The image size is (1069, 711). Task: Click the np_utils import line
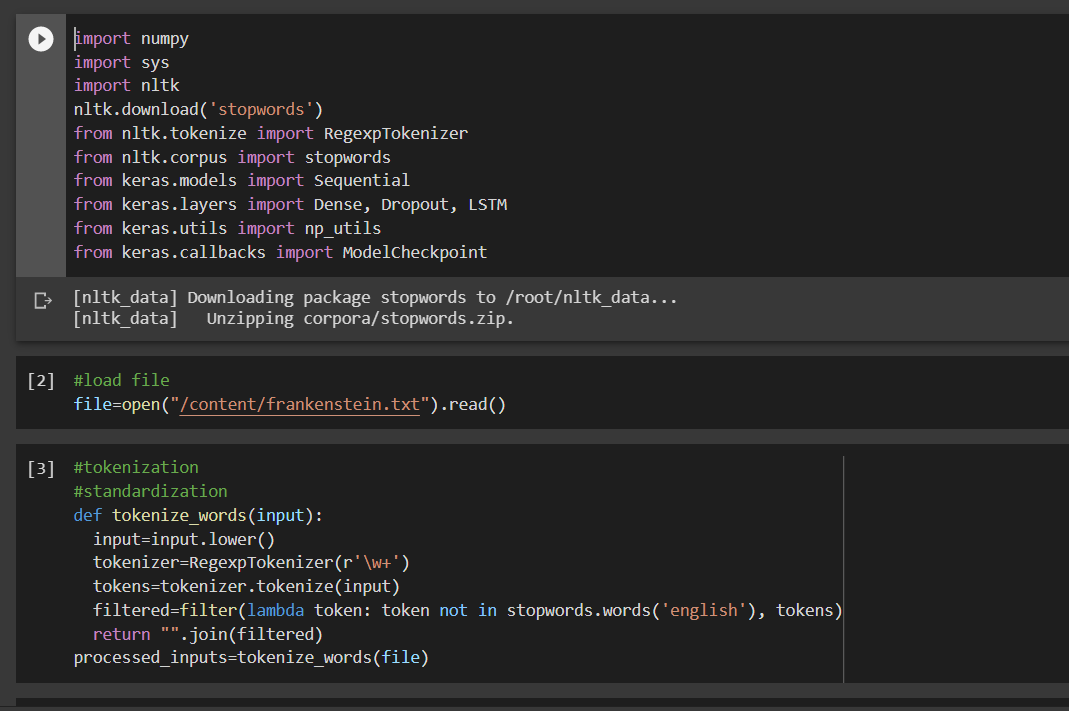228,228
